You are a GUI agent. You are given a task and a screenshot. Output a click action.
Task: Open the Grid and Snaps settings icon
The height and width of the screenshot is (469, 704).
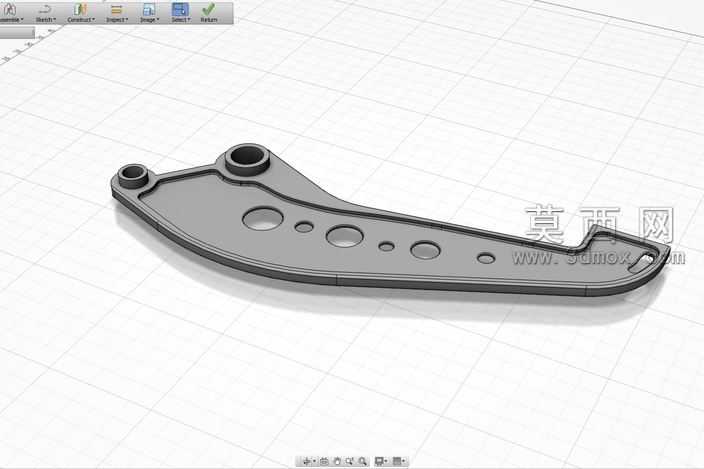397,461
